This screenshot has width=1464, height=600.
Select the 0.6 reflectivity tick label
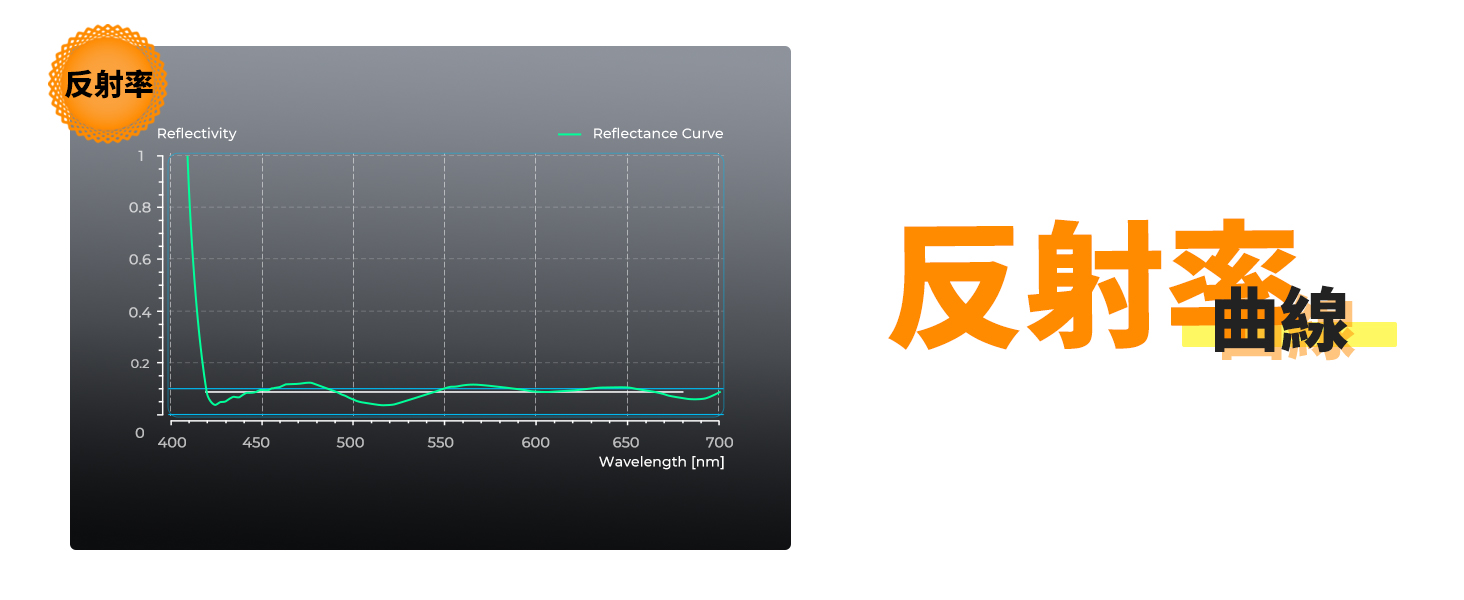(x=139, y=260)
